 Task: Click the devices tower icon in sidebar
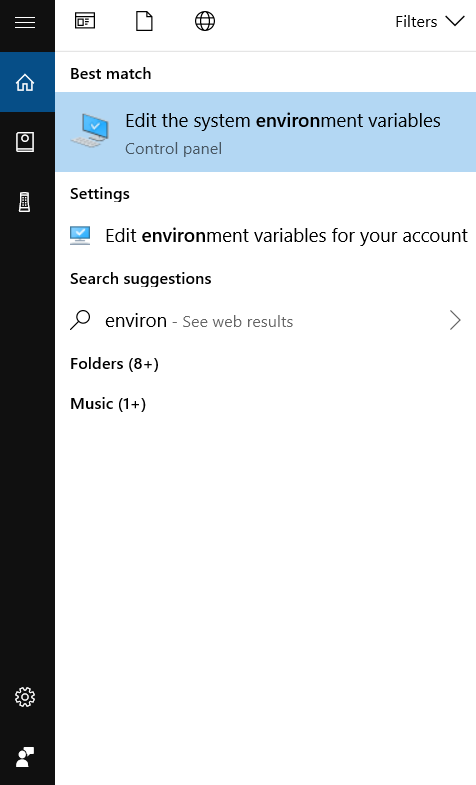coord(25,202)
